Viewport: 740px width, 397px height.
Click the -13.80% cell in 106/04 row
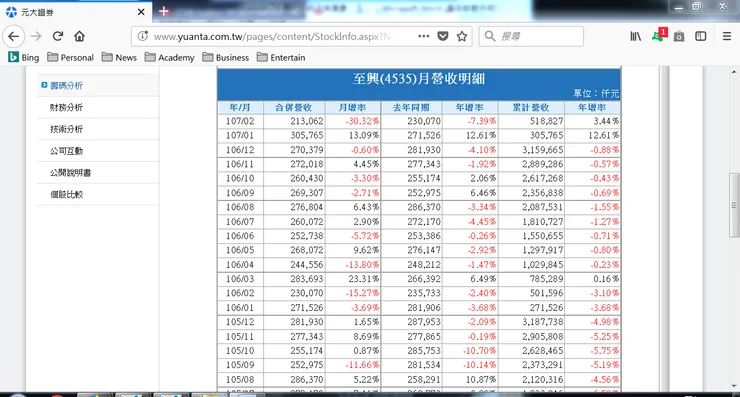point(362,264)
